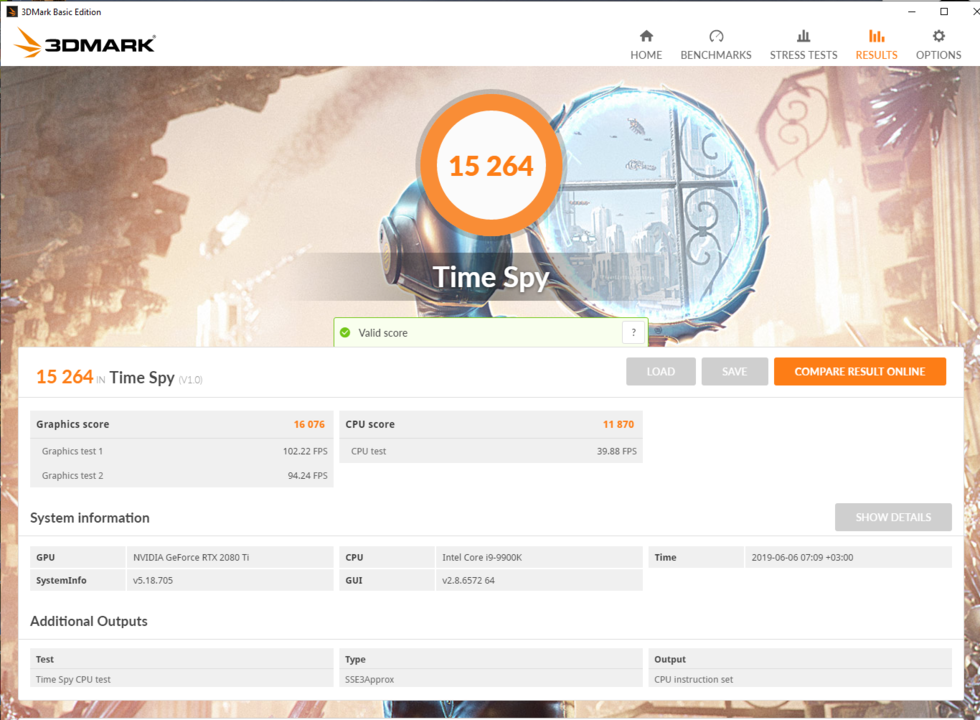Click the large 15 264 score circle
The height and width of the screenshot is (720, 980).
491,165
